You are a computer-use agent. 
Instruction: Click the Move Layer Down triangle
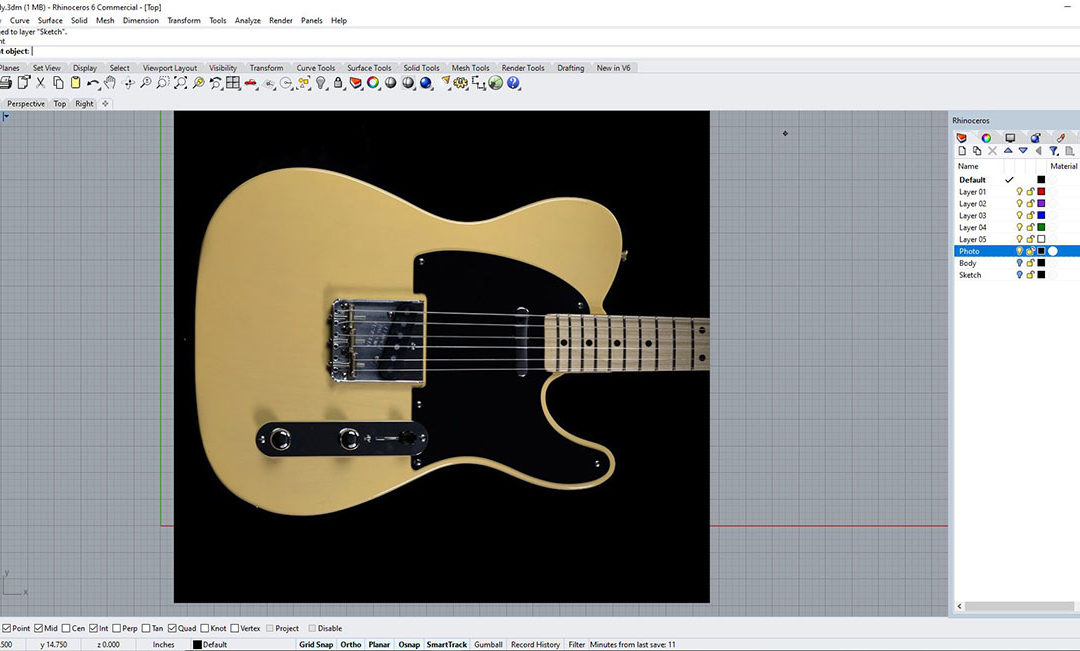tap(1023, 151)
